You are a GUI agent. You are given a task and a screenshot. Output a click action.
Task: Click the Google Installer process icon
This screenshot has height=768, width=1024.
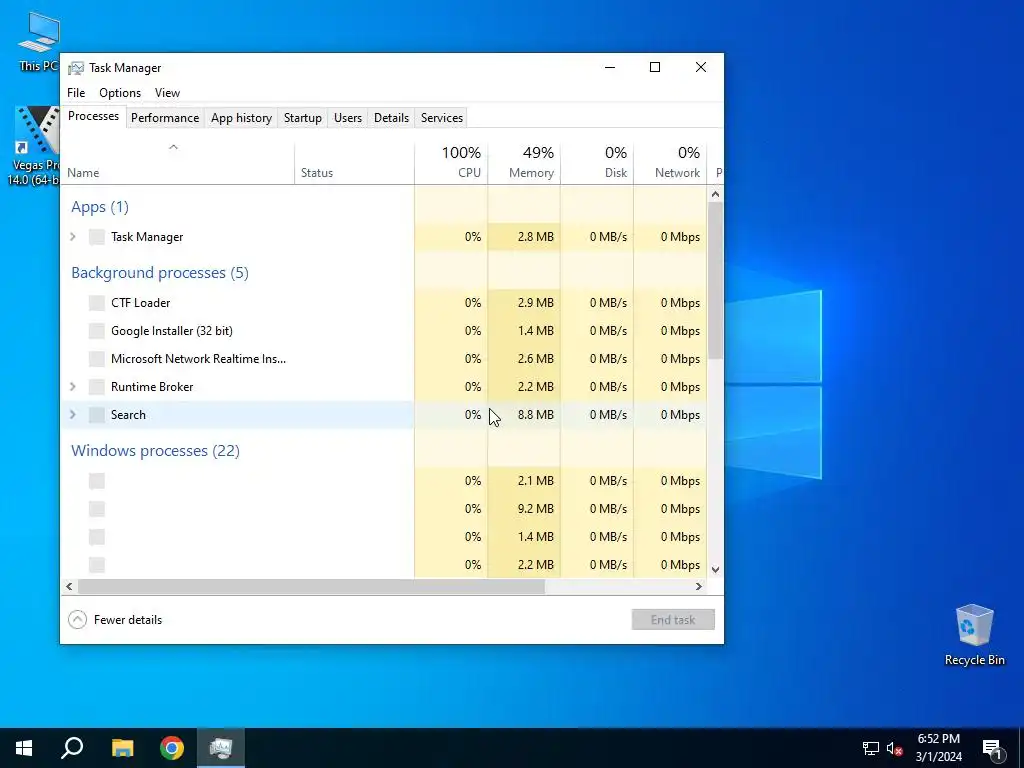point(97,331)
